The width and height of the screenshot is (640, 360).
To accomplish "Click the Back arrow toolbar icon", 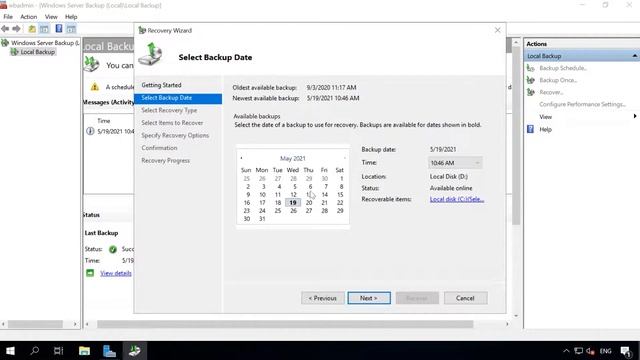I will (5, 29).
